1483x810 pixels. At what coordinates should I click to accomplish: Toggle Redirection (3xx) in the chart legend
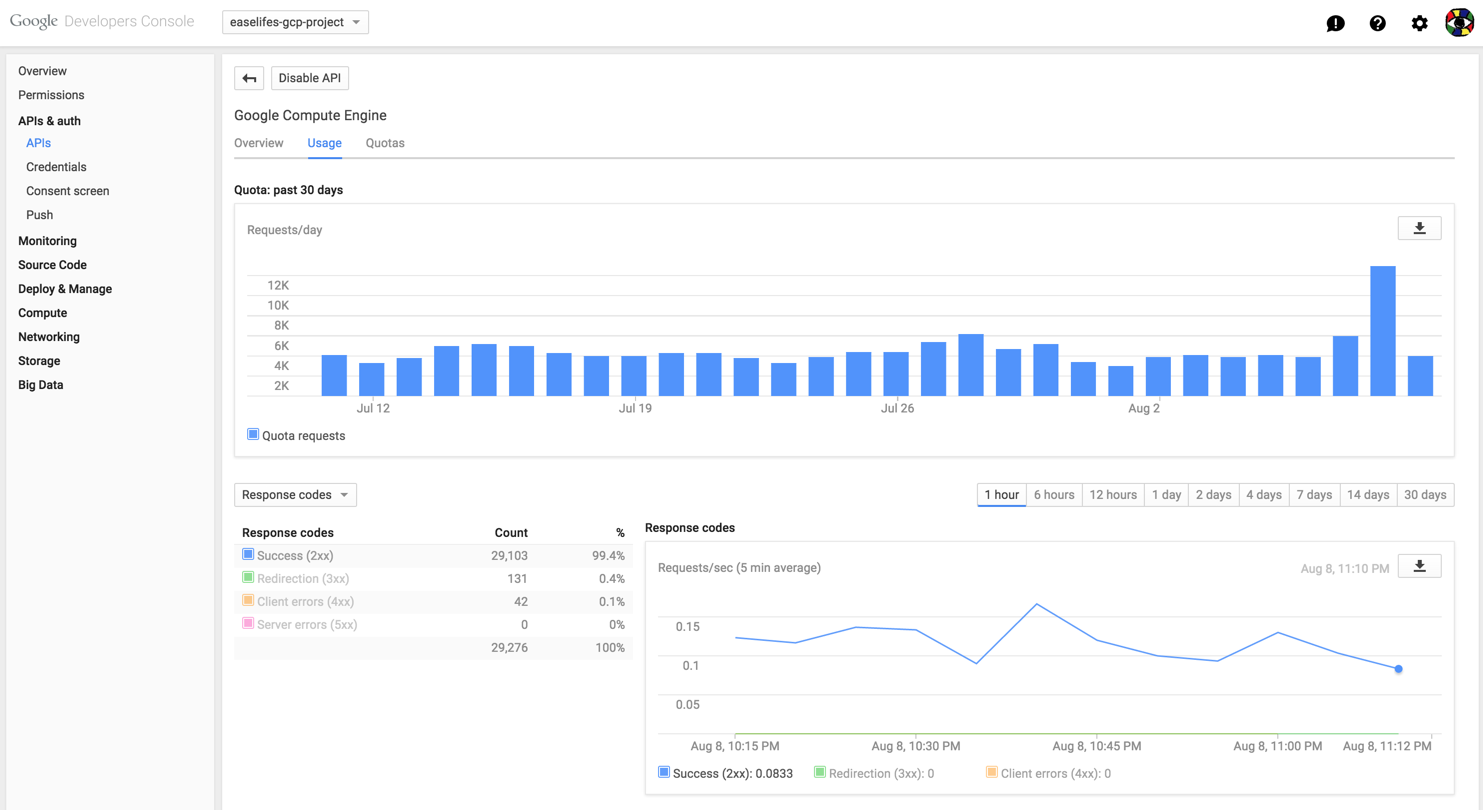click(x=820, y=772)
